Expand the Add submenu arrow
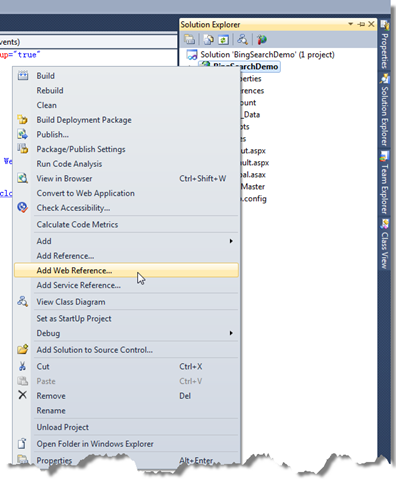Screen dimensions: 396x480 (x=231, y=241)
